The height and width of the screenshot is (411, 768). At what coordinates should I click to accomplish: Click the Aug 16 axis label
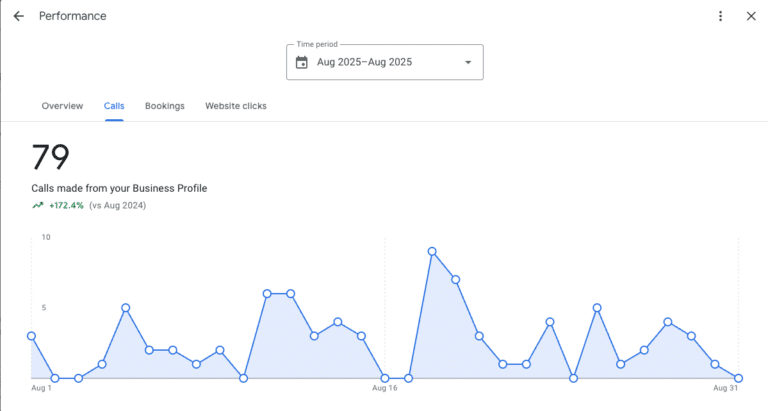pyautogui.click(x=385, y=388)
